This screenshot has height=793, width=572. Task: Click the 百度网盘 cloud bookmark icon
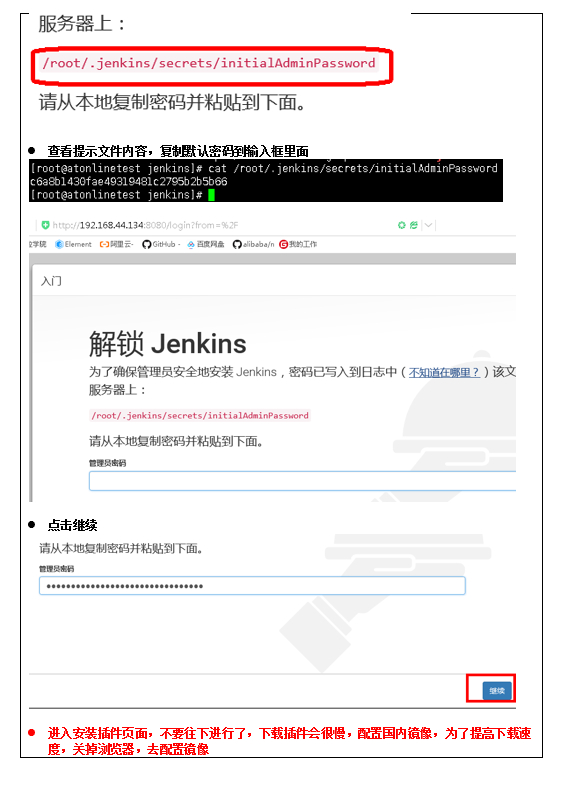pos(191,244)
